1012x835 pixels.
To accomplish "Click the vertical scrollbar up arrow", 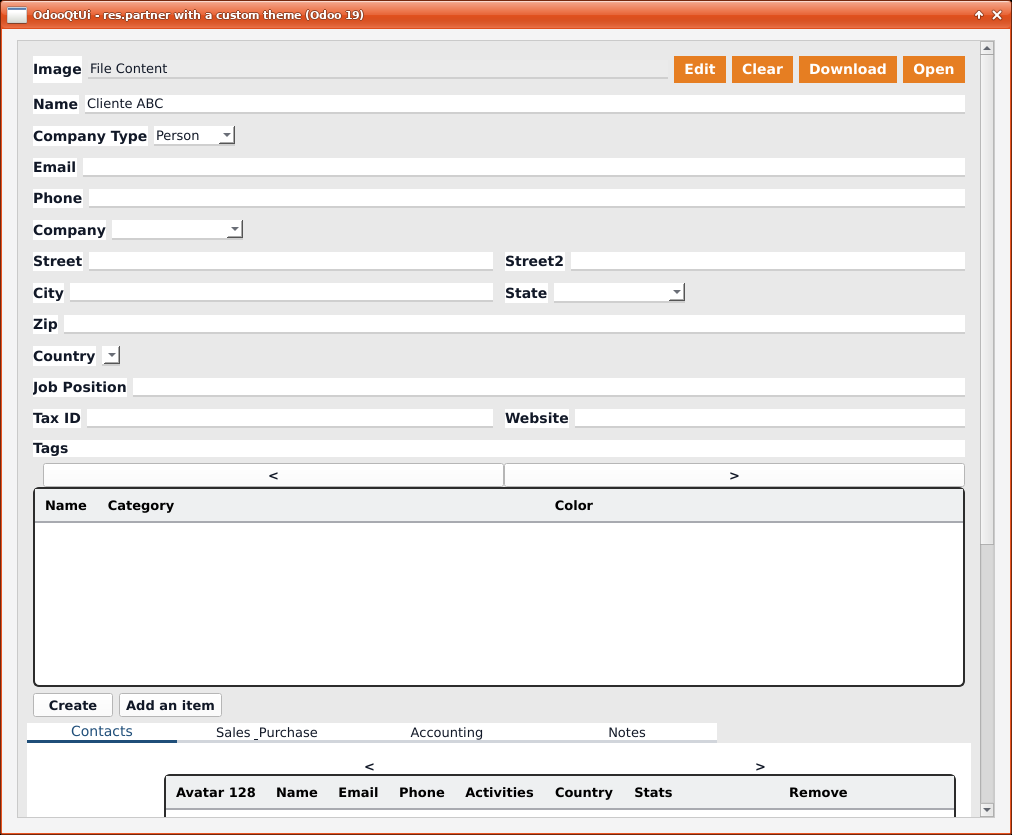I will 987,48.
